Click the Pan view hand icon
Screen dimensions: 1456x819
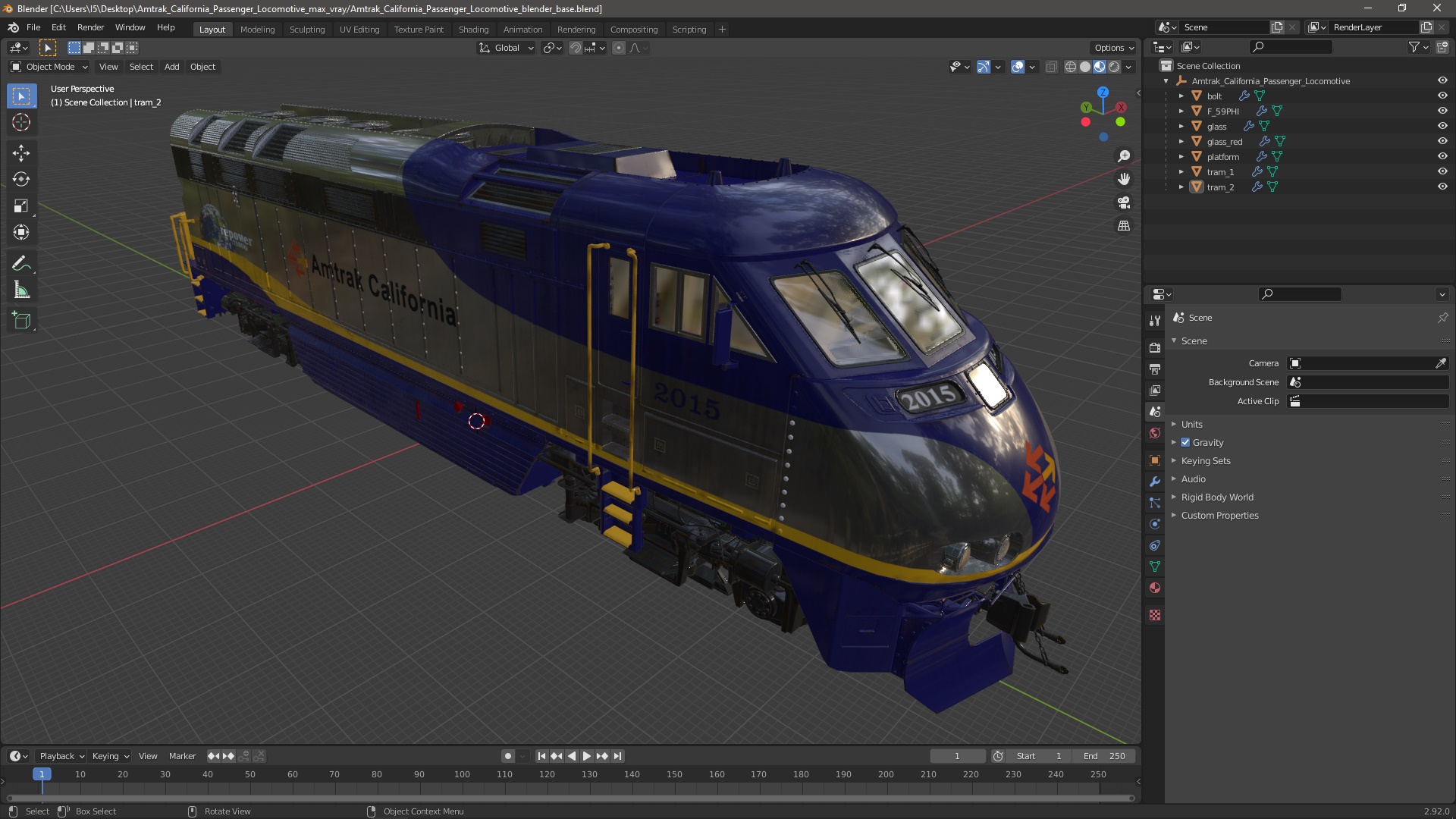(1124, 179)
